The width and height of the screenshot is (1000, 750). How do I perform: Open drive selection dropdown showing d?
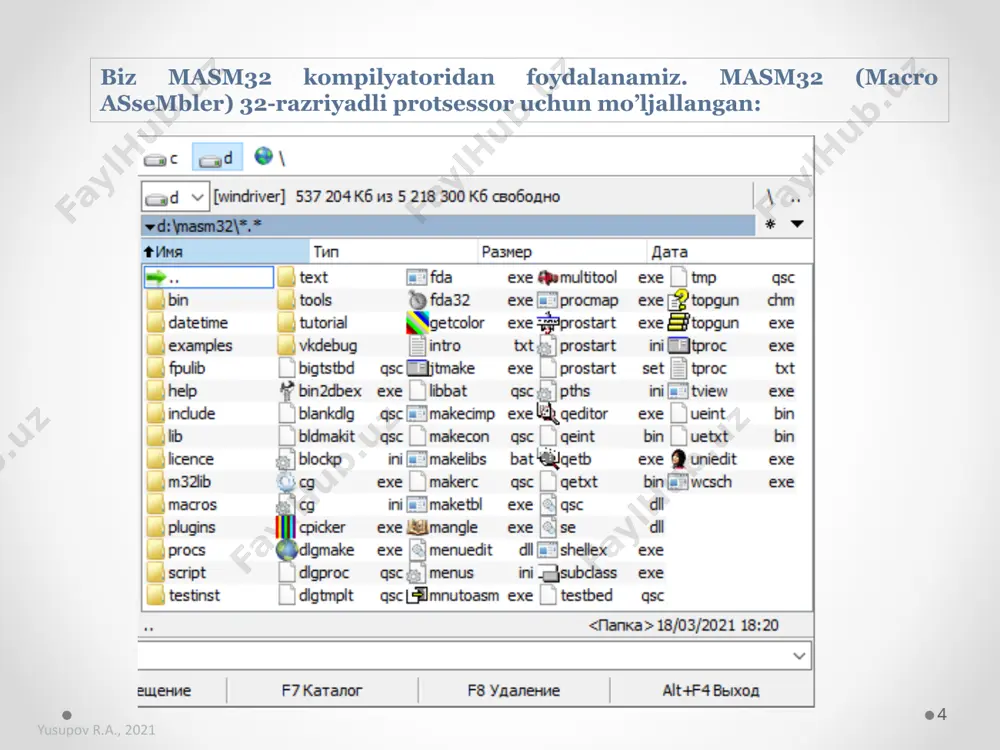tap(175, 197)
